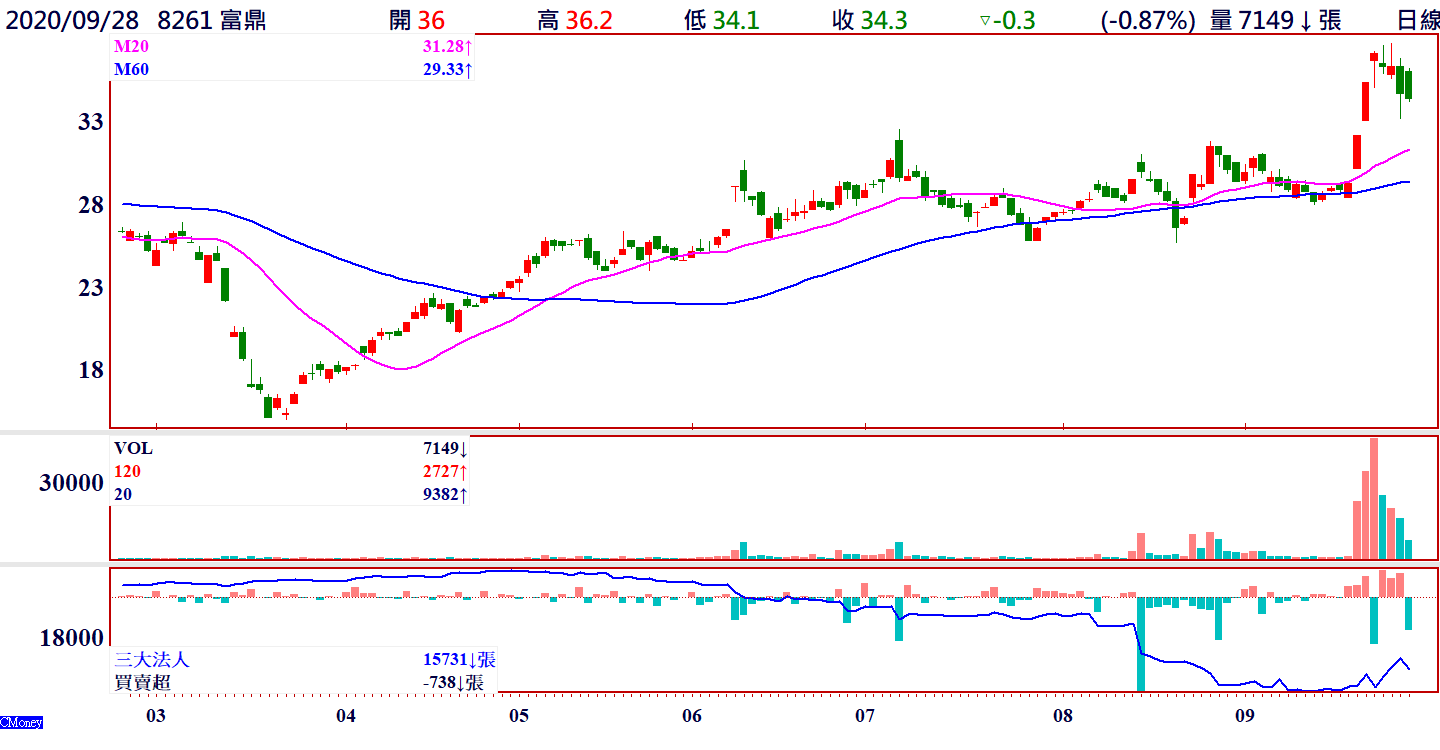Image resolution: width=1440 pixels, height=750 pixels.
Task: Click the 06 month marker on the time axis
Action: [x=692, y=716]
